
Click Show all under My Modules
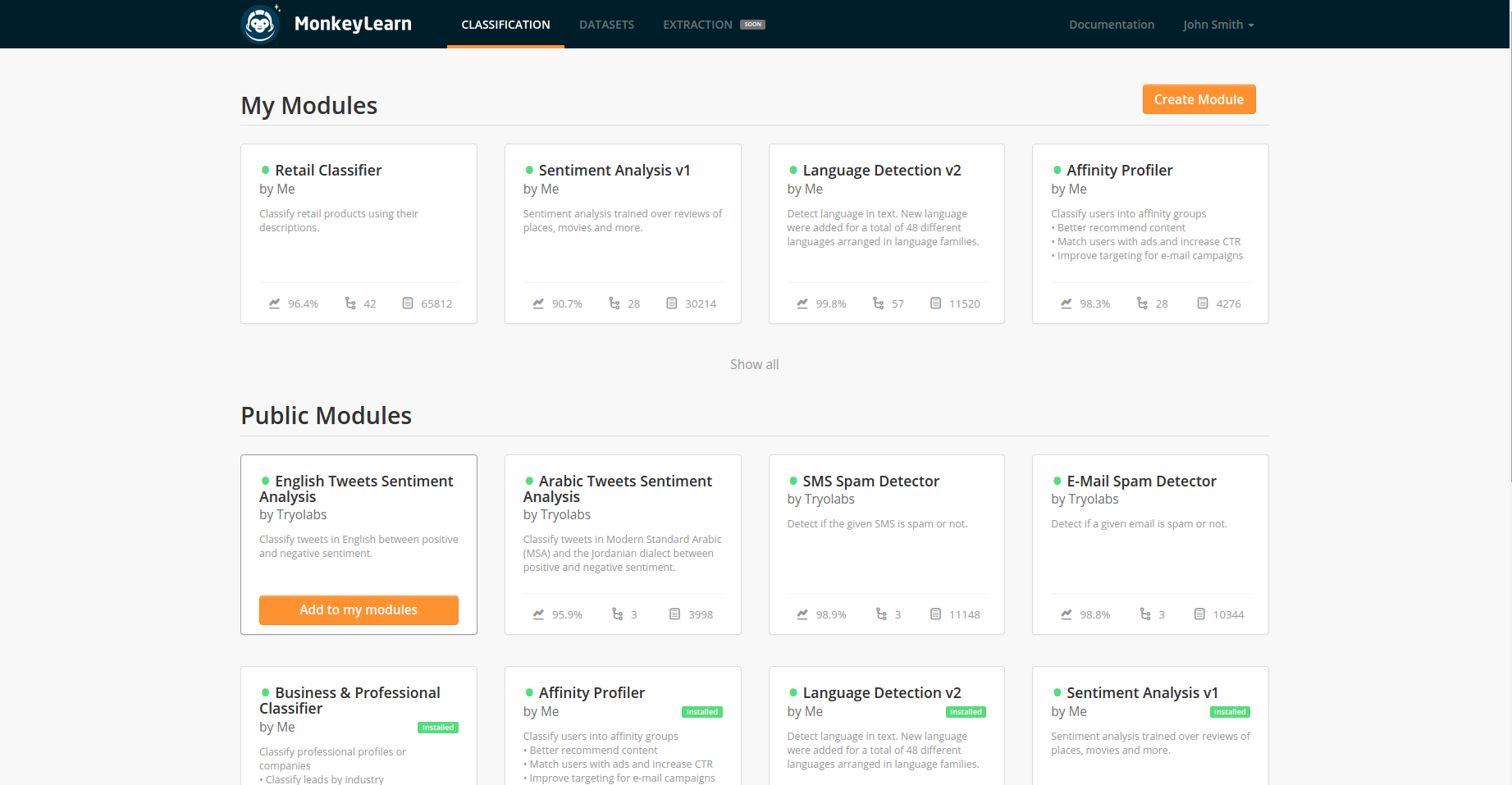tap(755, 364)
